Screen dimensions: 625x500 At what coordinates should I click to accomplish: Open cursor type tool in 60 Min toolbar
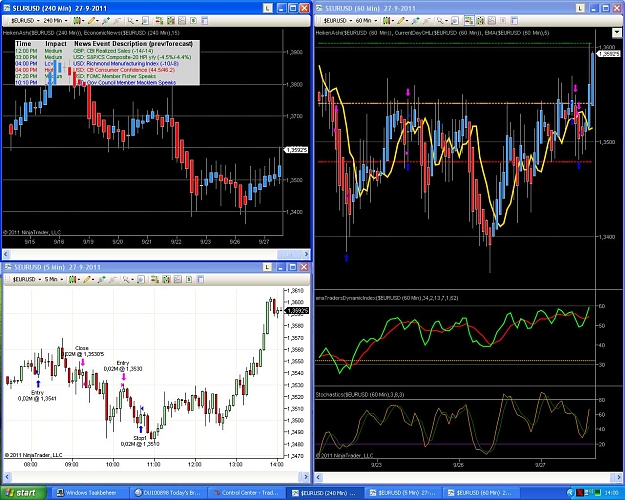click(x=440, y=20)
